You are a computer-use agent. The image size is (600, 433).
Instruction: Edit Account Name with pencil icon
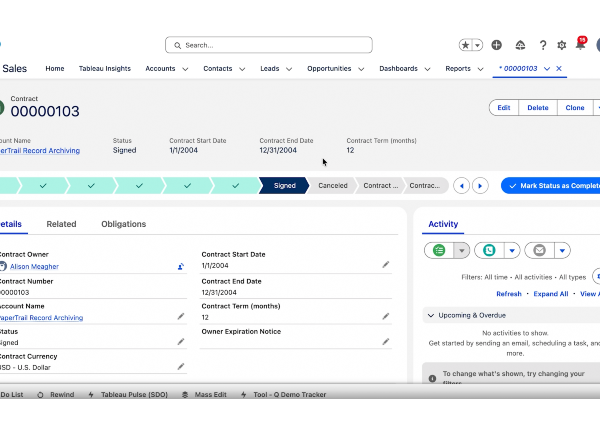point(181,316)
